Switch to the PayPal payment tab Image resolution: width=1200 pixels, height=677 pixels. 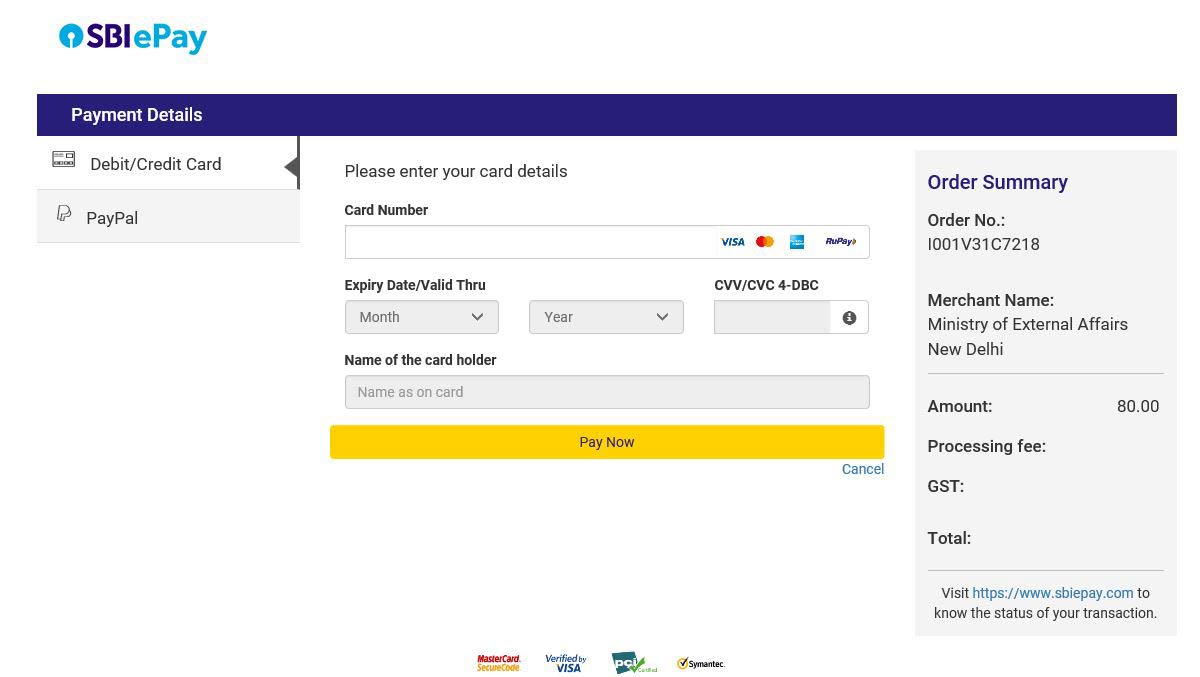(x=112, y=218)
